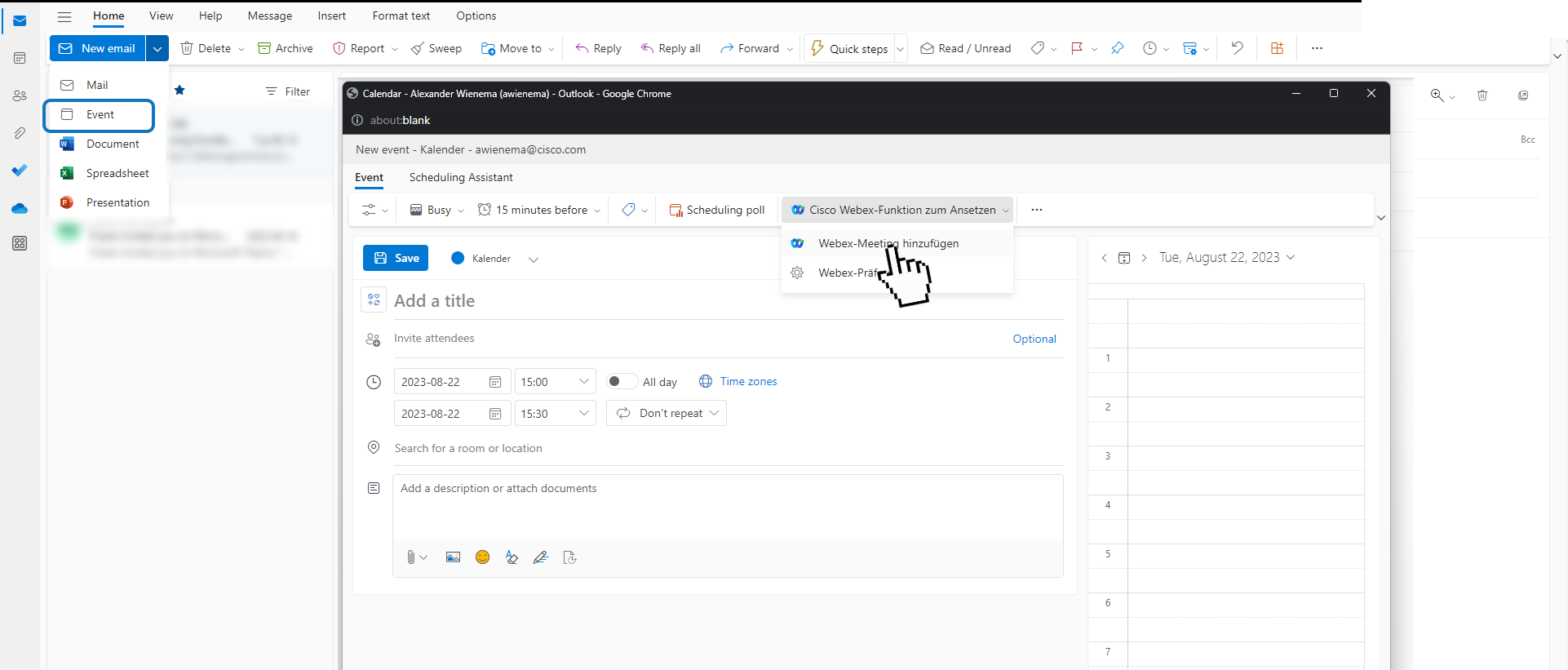Click the Scheduling poll button

(x=717, y=210)
